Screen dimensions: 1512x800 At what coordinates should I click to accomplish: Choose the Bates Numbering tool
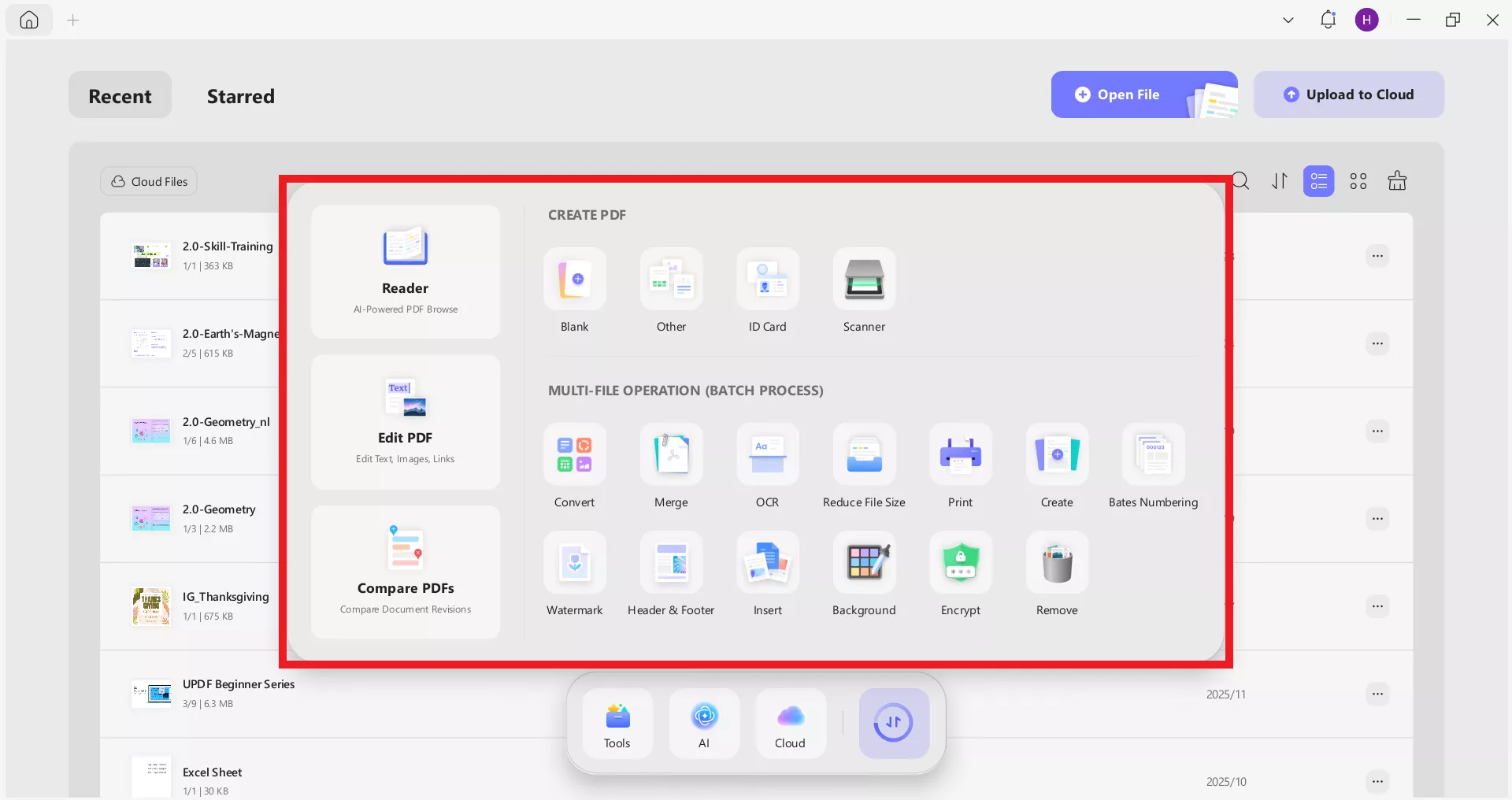pos(1153,455)
